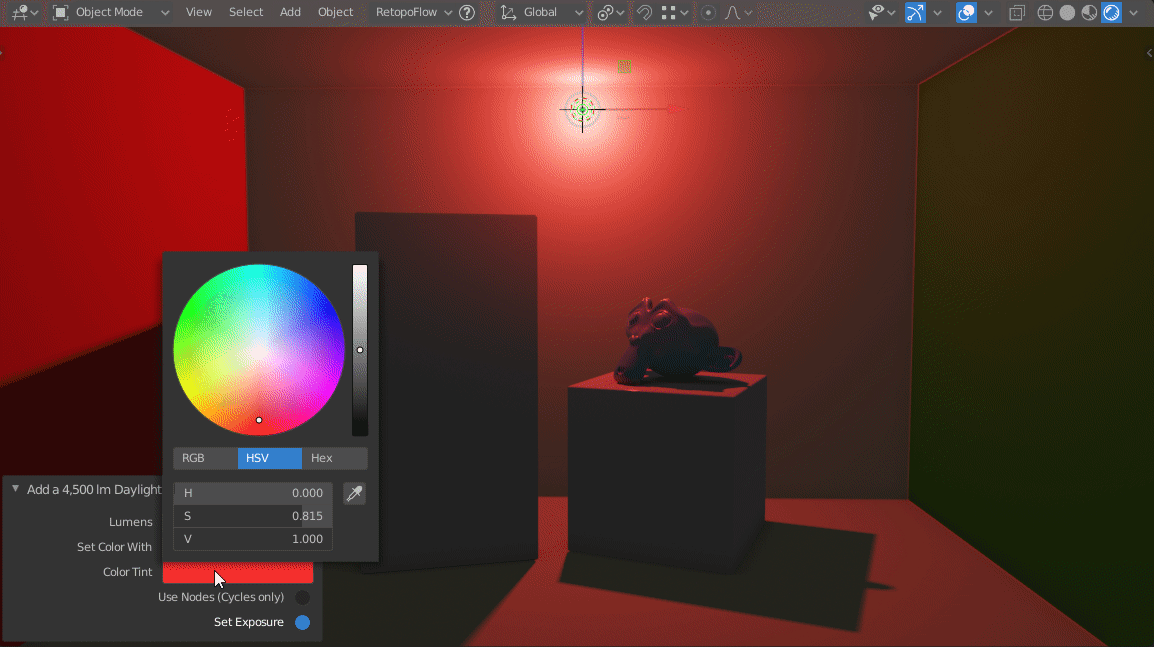Switch color picker to RGB tab
Image resolution: width=1154 pixels, height=647 pixels.
[x=205, y=458]
